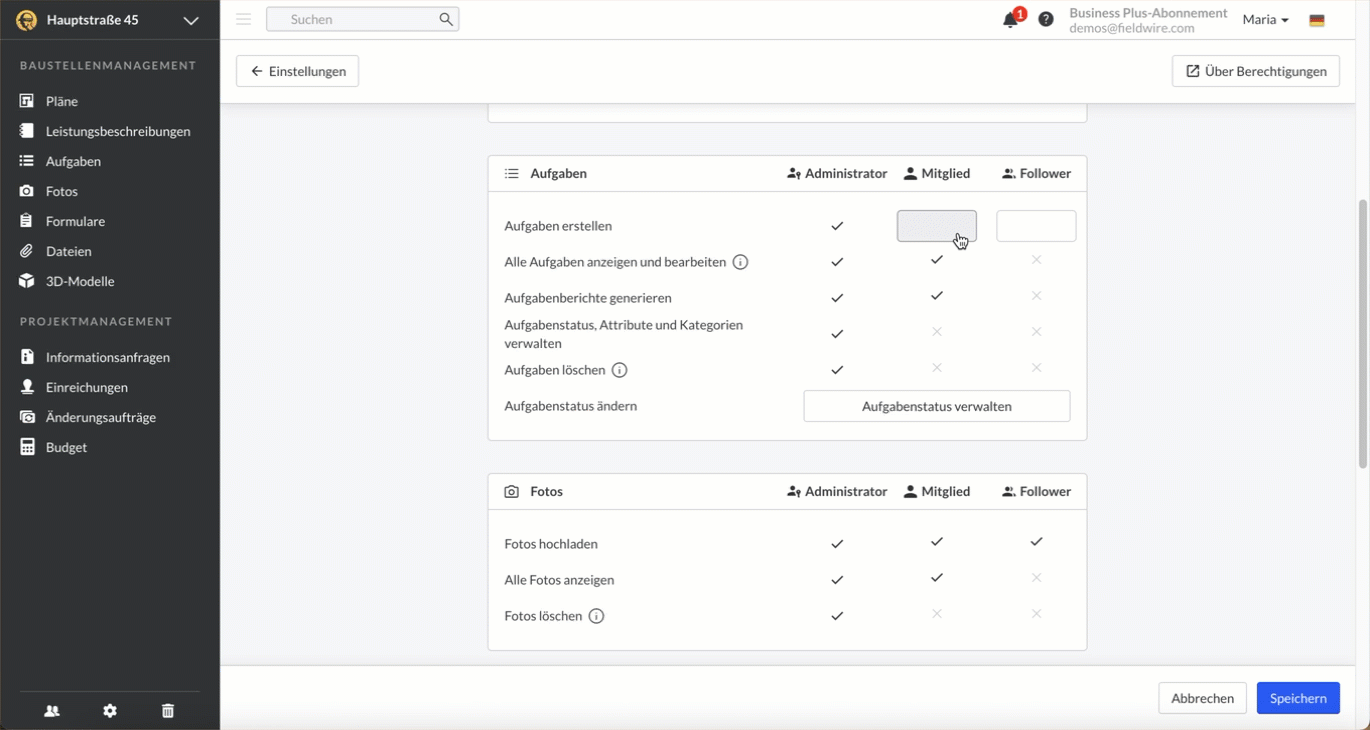
Task: Click the German flag language icon
Action: tap(1317, 20)
